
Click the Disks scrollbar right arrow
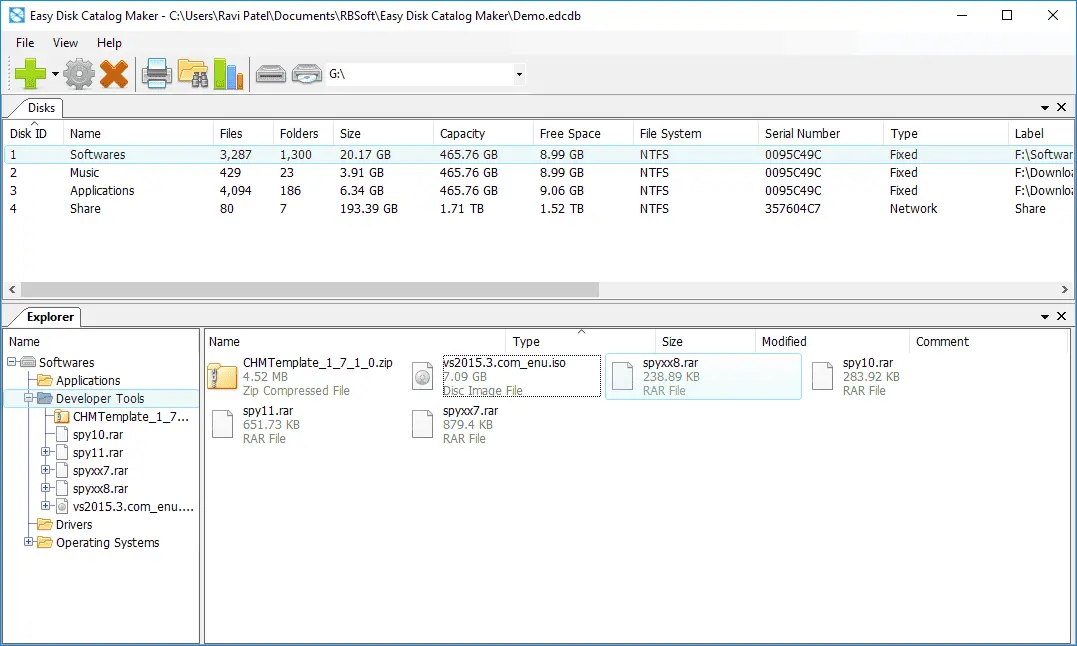(1065, 290)
